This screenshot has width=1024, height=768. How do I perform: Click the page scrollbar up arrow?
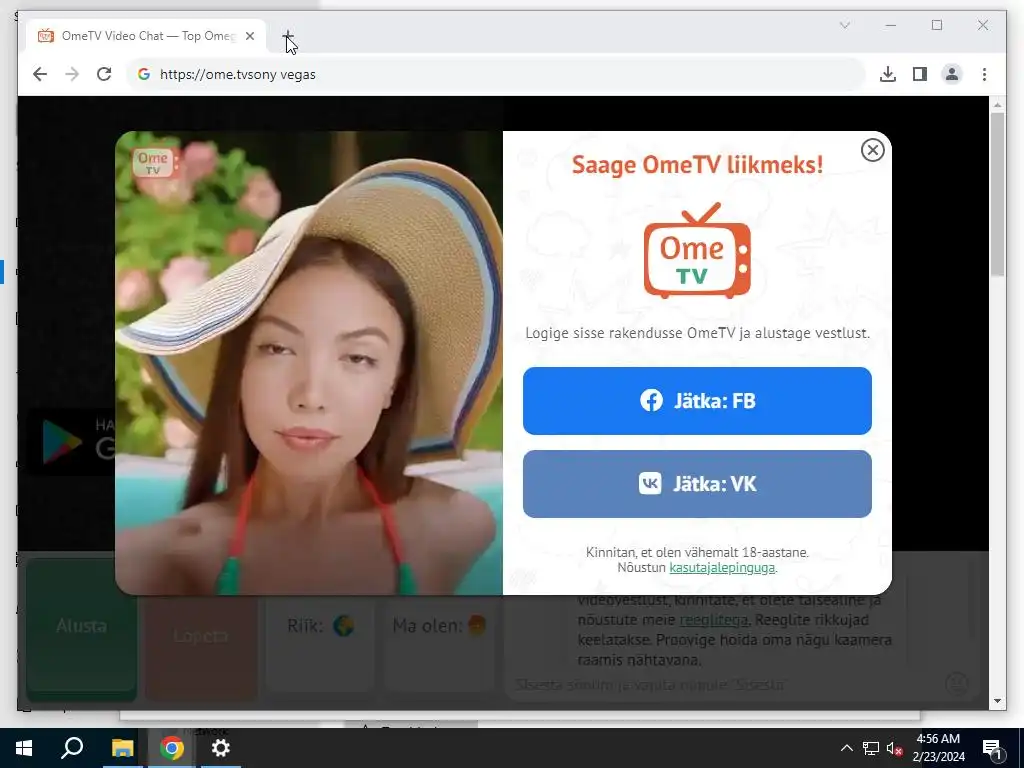point(997,104)
